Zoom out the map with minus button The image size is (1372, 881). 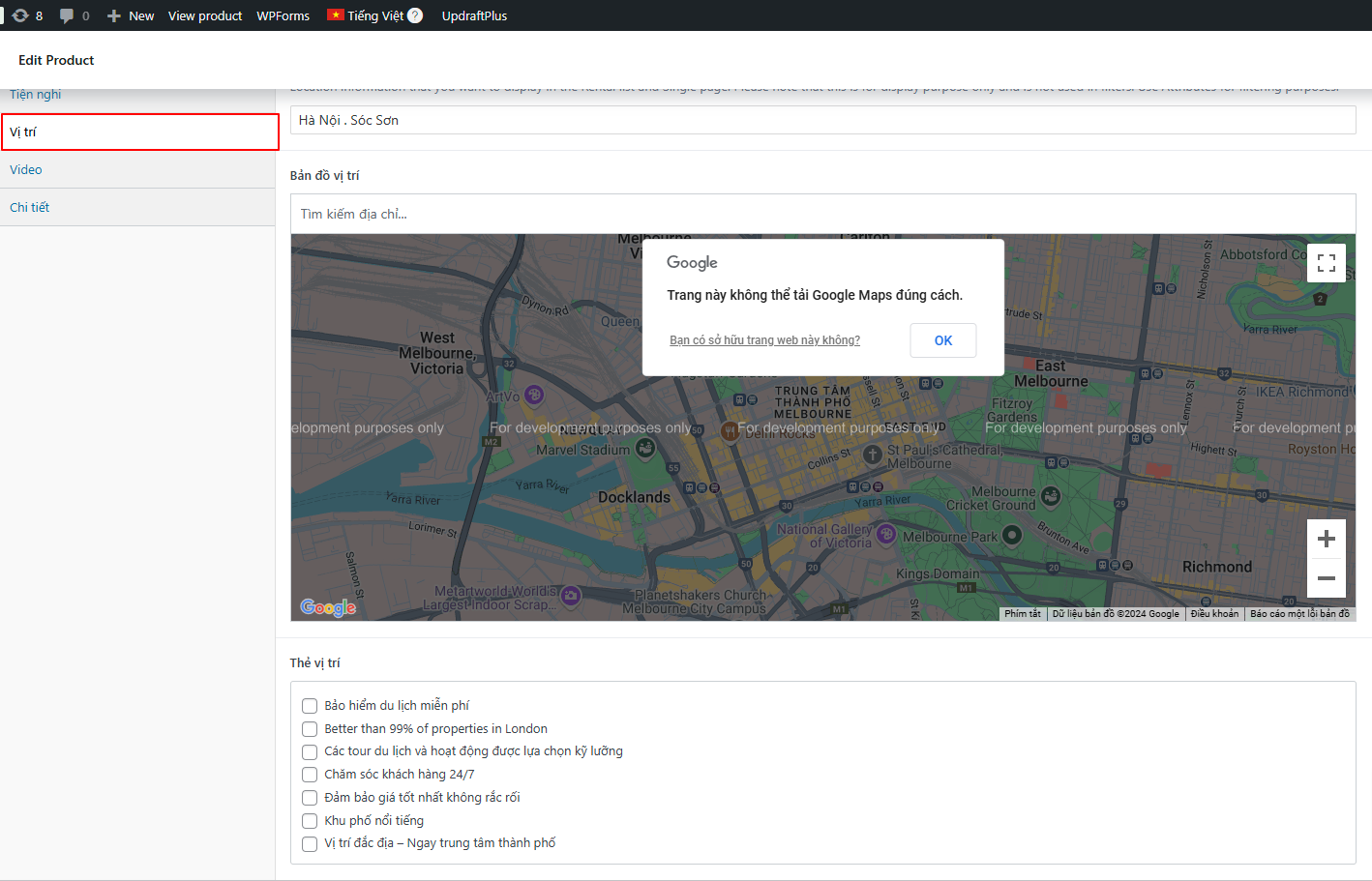[x=1327, y=578]
